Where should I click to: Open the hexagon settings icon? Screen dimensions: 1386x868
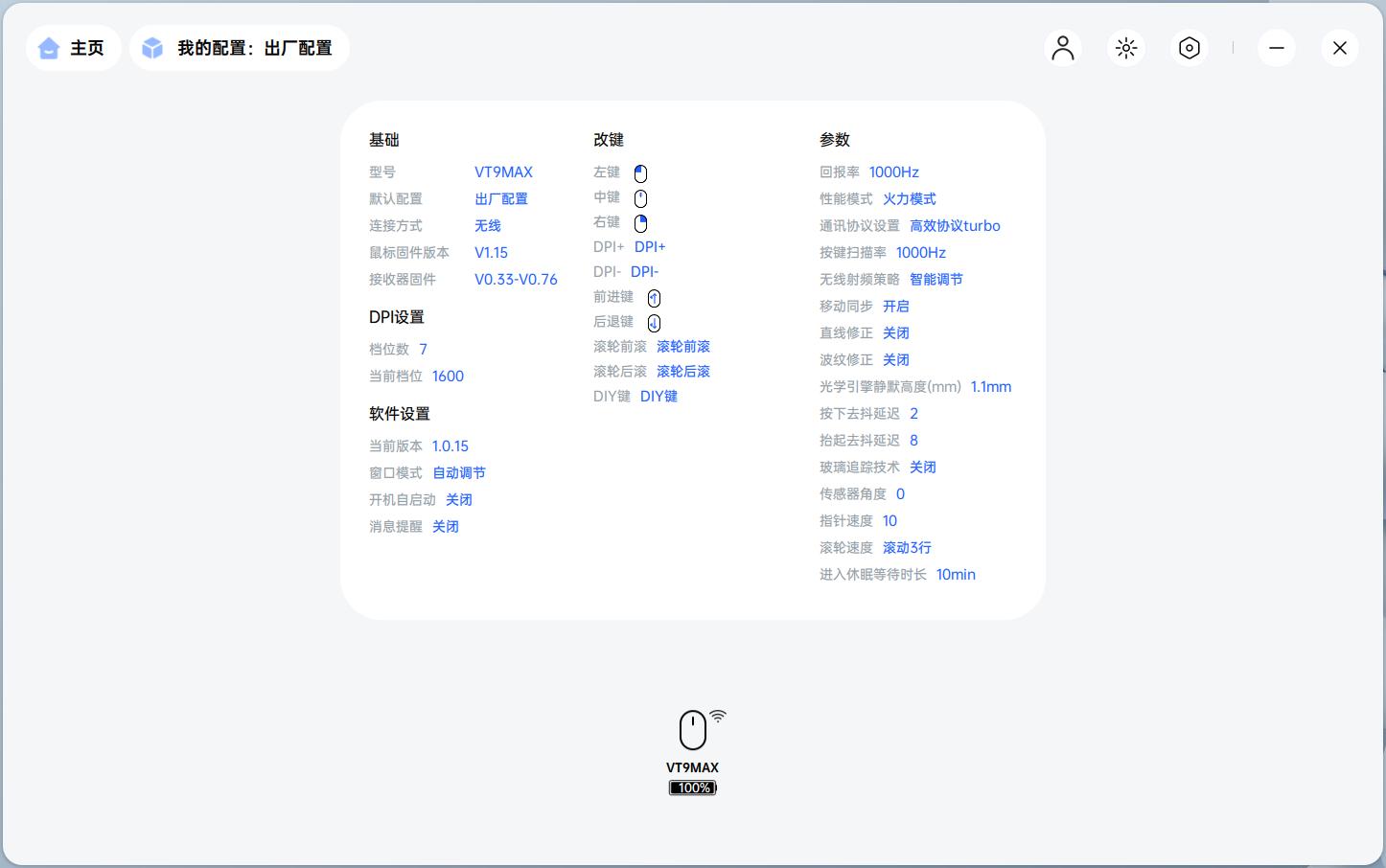(x=1190, y=48)
